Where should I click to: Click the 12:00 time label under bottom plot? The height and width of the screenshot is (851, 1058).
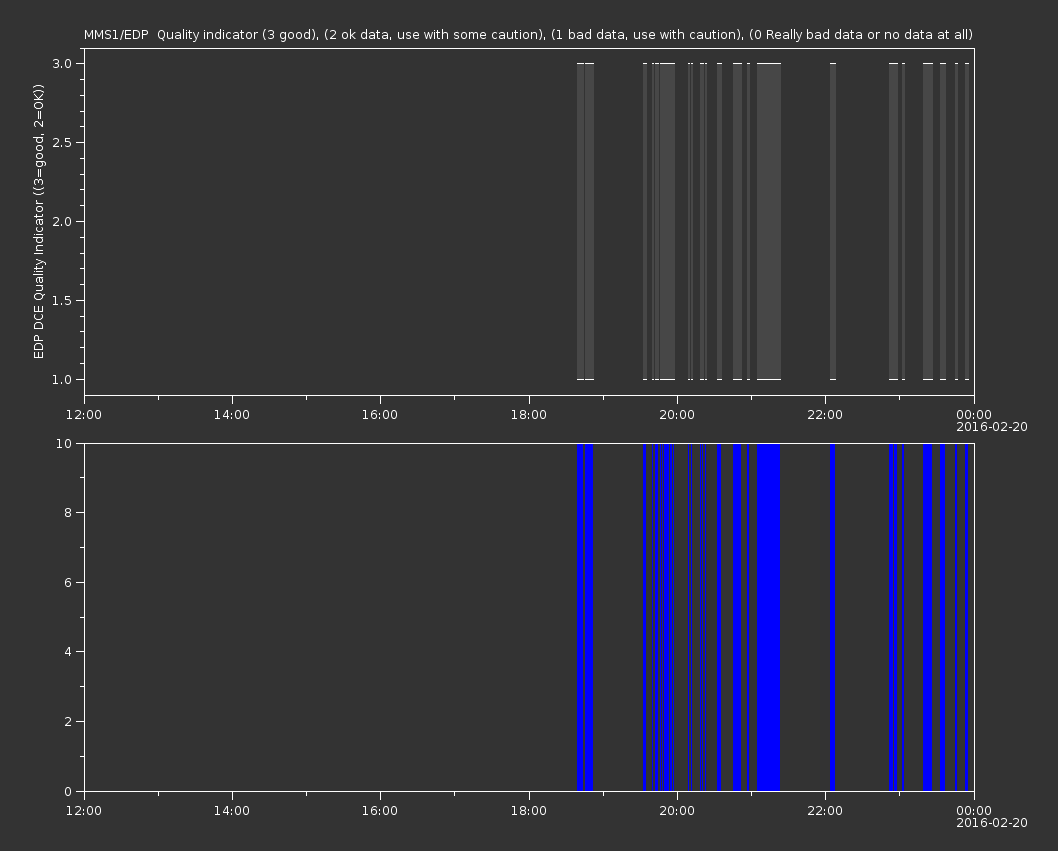click(84, 811)
